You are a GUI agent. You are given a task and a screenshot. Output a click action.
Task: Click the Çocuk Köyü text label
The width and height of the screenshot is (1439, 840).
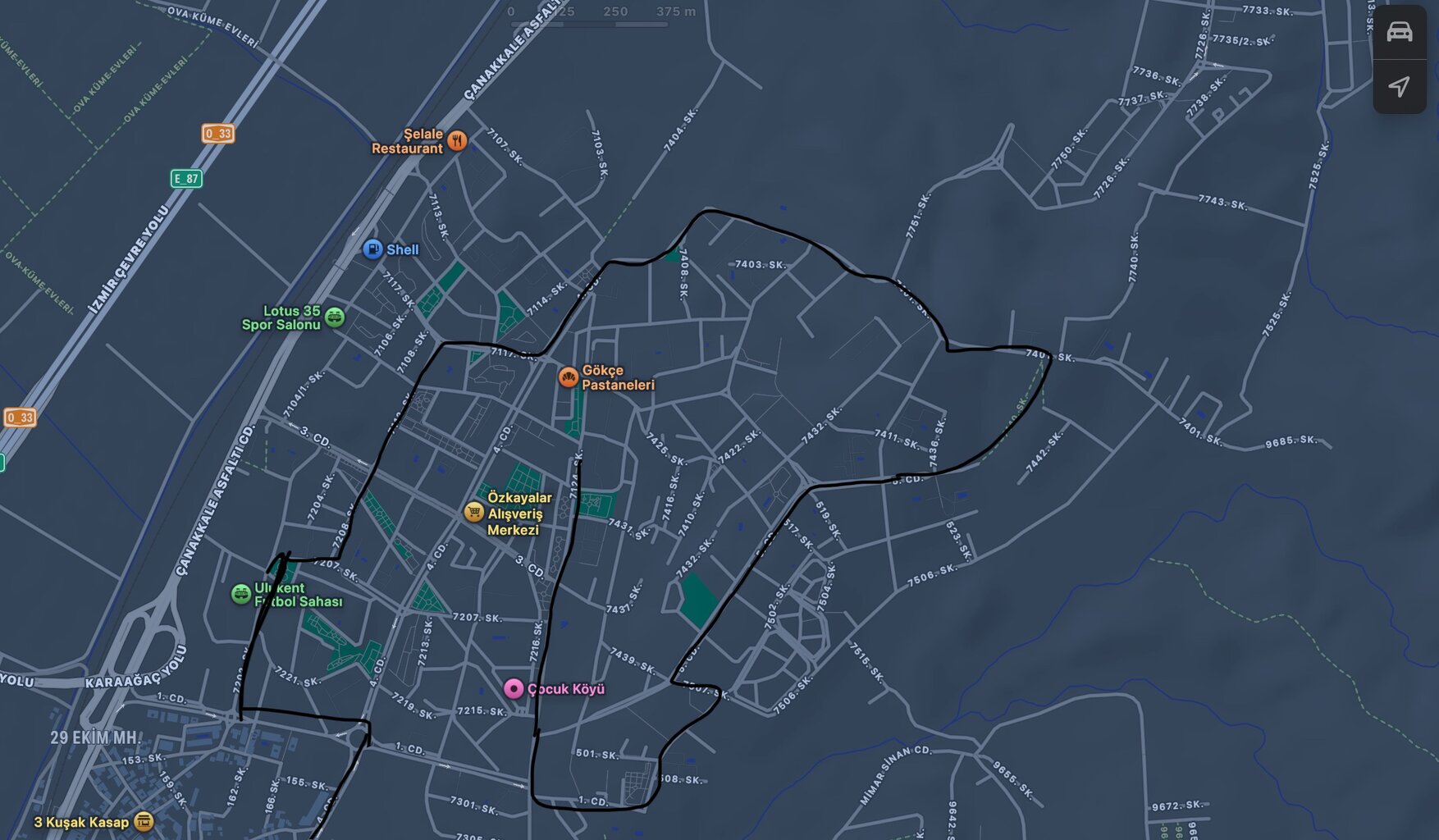pyautogui.click(x=566, y=689)
